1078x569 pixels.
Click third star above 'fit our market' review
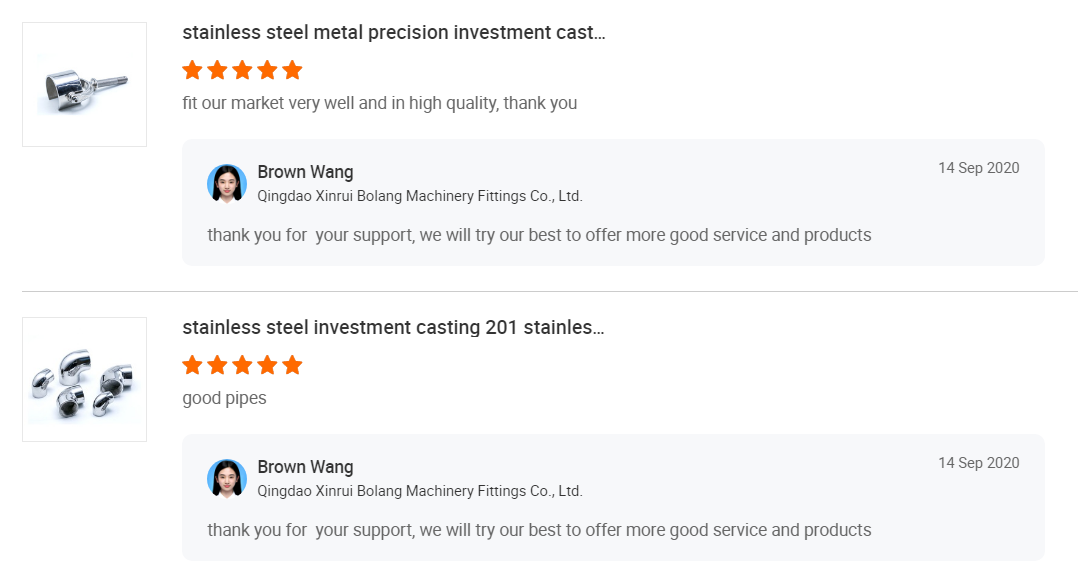[242, 70]
